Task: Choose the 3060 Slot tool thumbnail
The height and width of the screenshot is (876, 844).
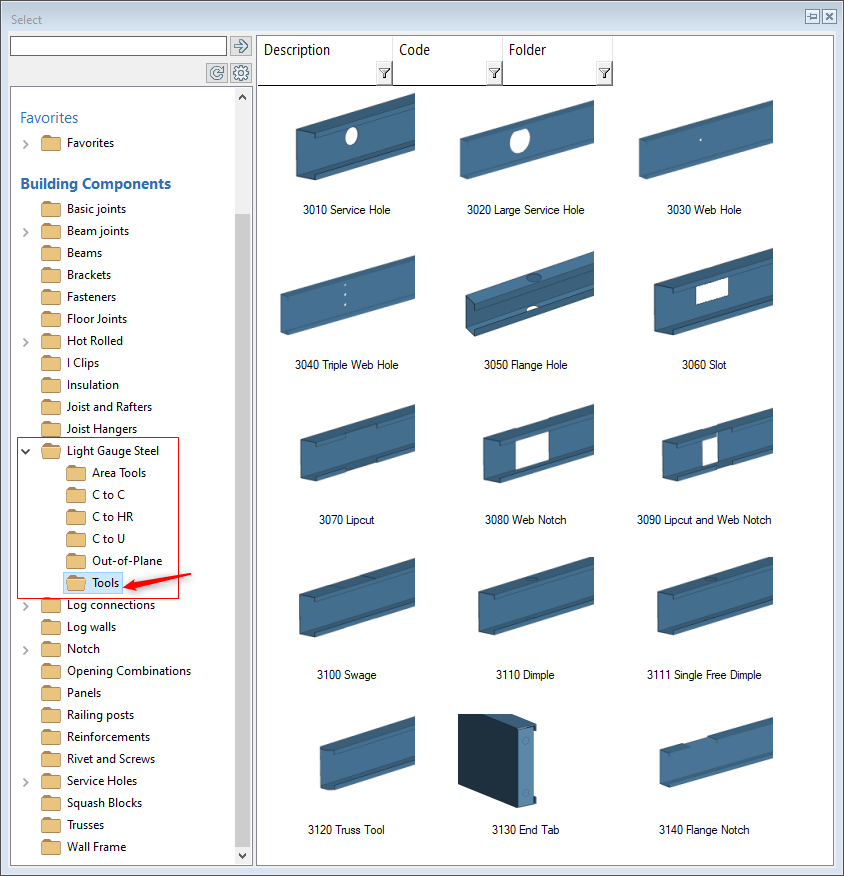Action: point(704,295)
